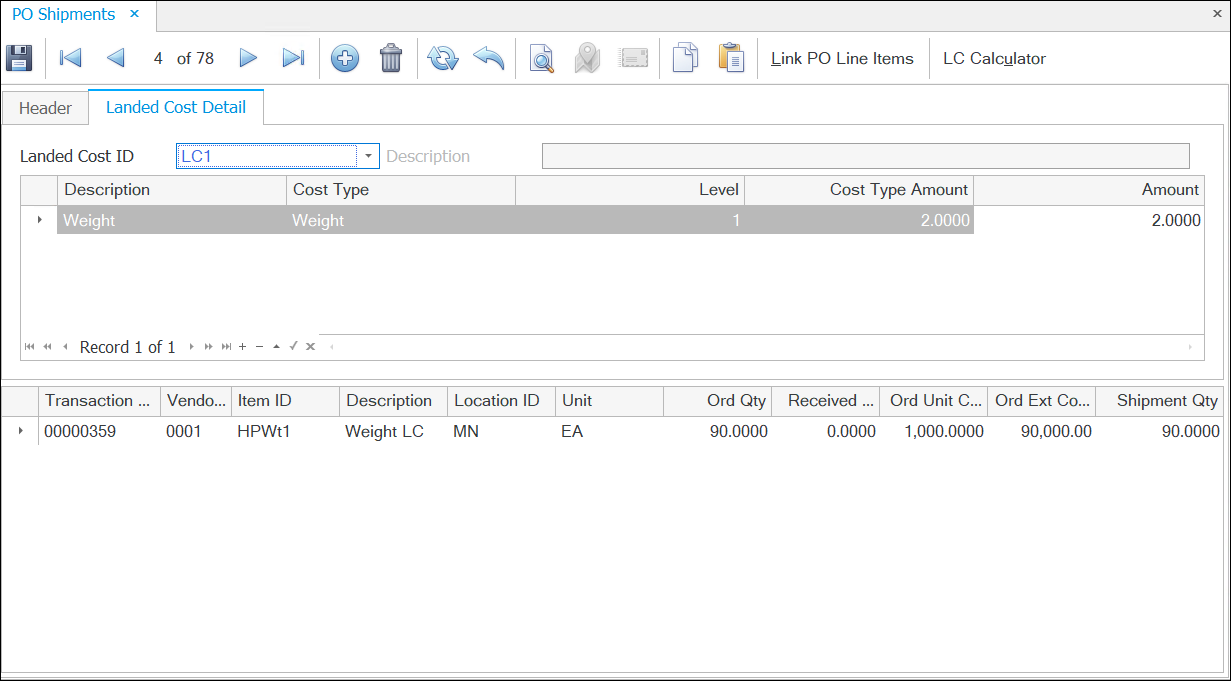Delete record using trash can icon
This screenshot has width=1231, height=681.
tap(391, 58)
